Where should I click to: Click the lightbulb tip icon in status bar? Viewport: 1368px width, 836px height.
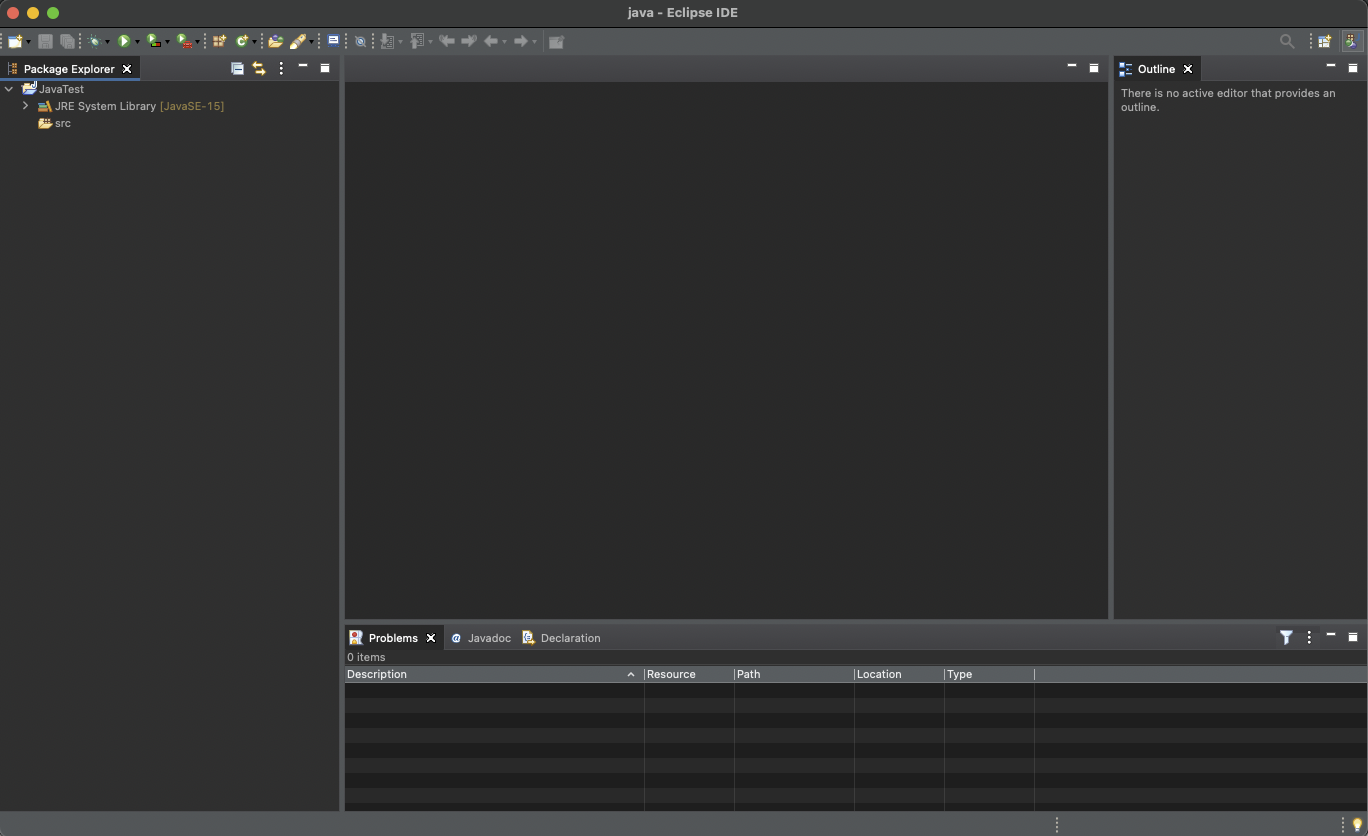click(1357, 825)
